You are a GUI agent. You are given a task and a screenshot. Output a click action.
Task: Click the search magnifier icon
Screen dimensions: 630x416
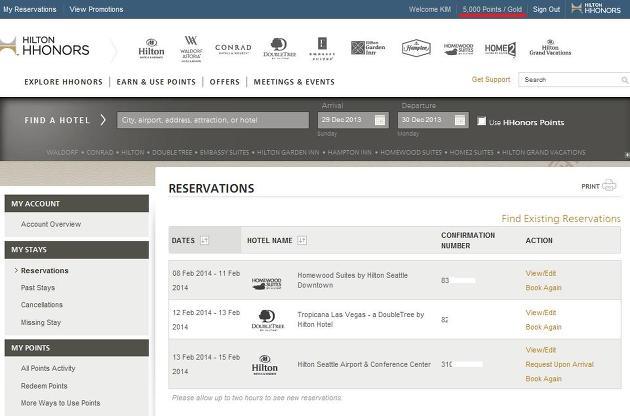(x=624, y=80)
